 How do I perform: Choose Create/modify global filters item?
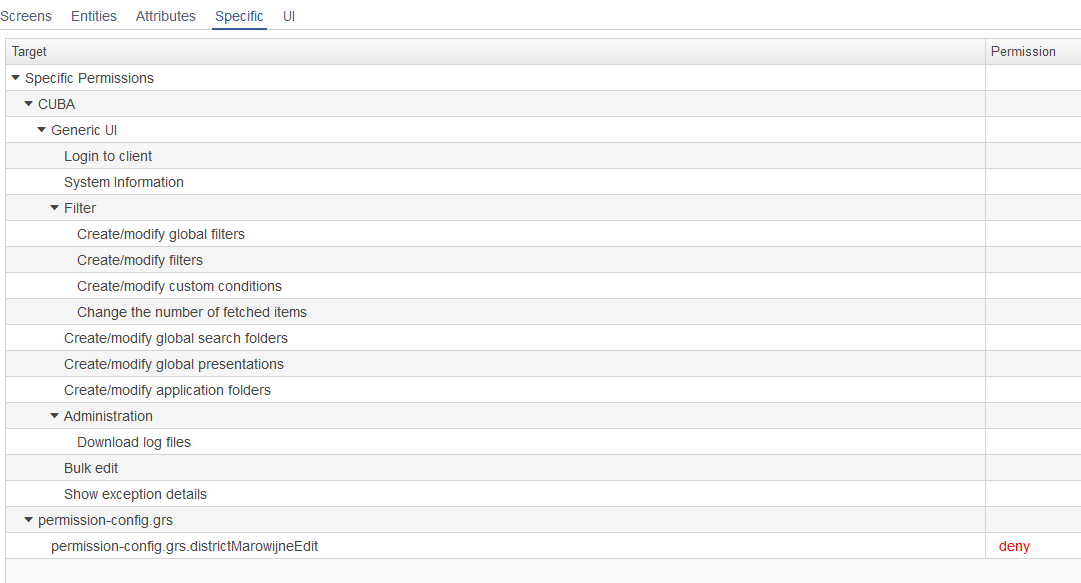[x=496, y=234]
